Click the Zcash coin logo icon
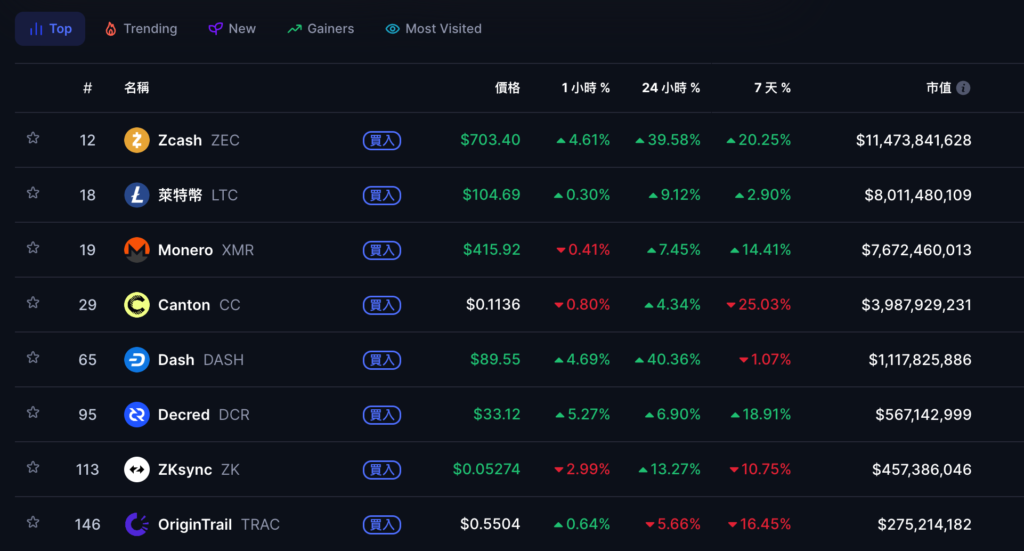 click(x=137, y=140)
